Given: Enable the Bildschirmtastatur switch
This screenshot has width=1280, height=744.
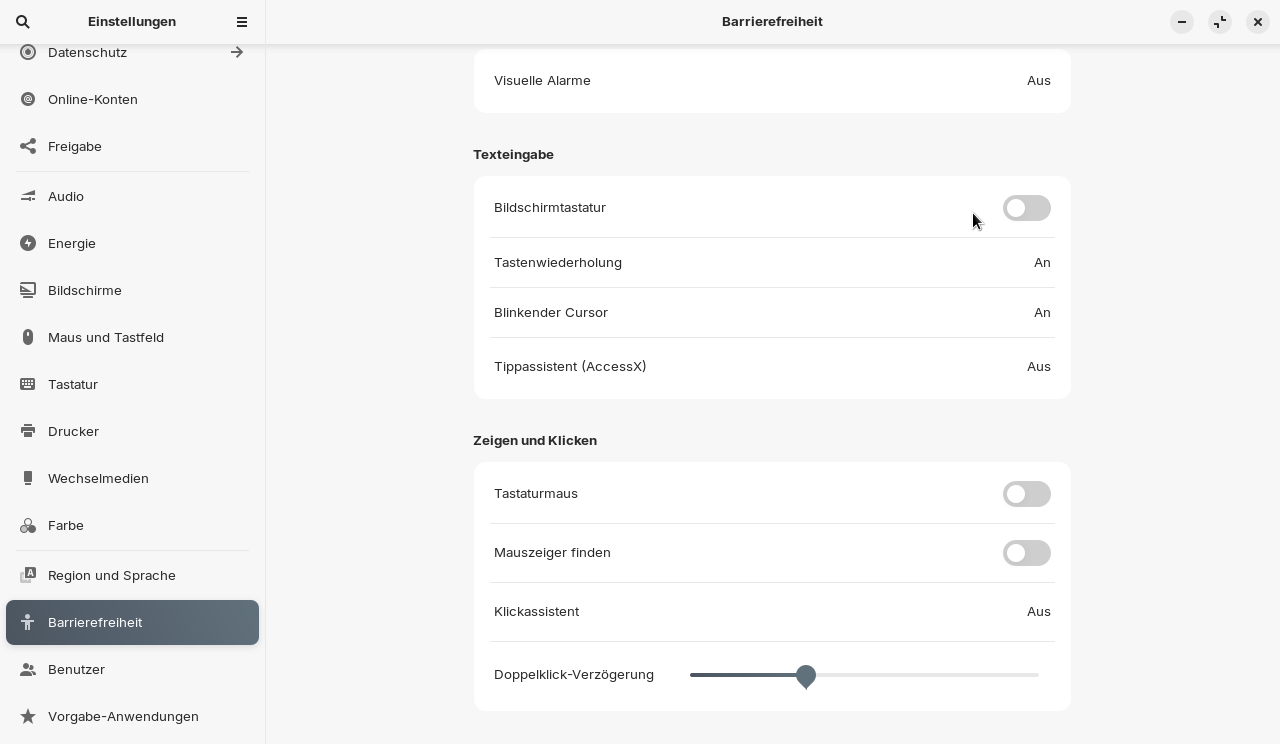Looking at the screenshot, I should pos(1026,208).
